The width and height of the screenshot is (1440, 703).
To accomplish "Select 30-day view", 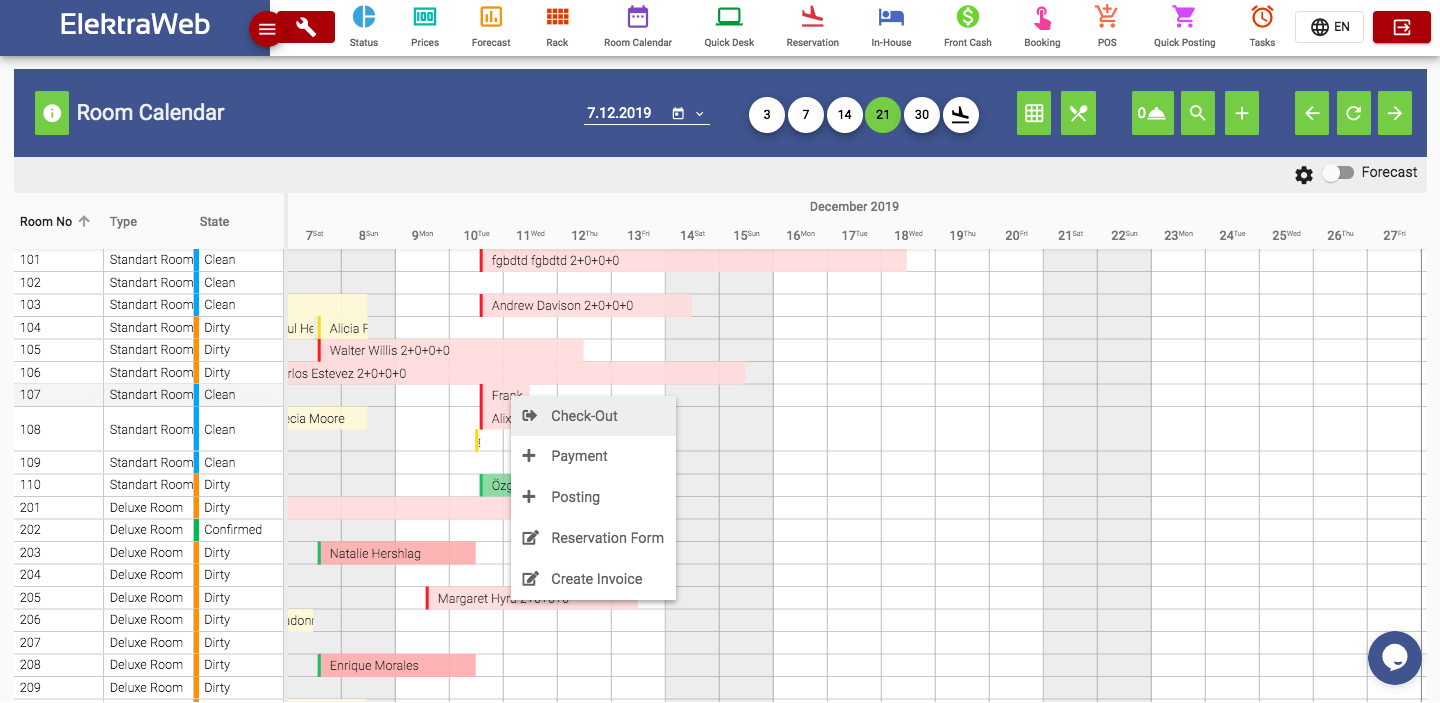I will pos(922,114).
